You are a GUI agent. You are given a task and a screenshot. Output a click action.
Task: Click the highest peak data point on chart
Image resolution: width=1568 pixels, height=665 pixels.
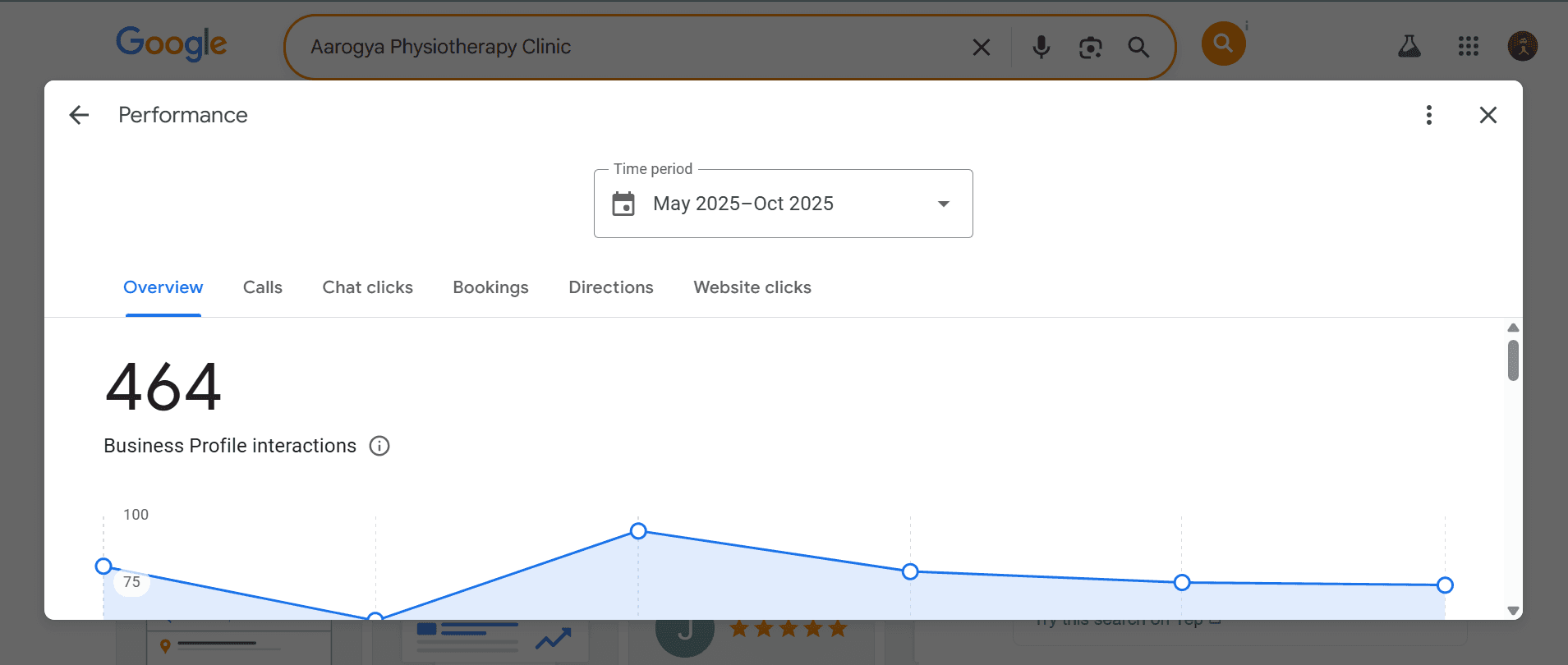tap(638, 531)
